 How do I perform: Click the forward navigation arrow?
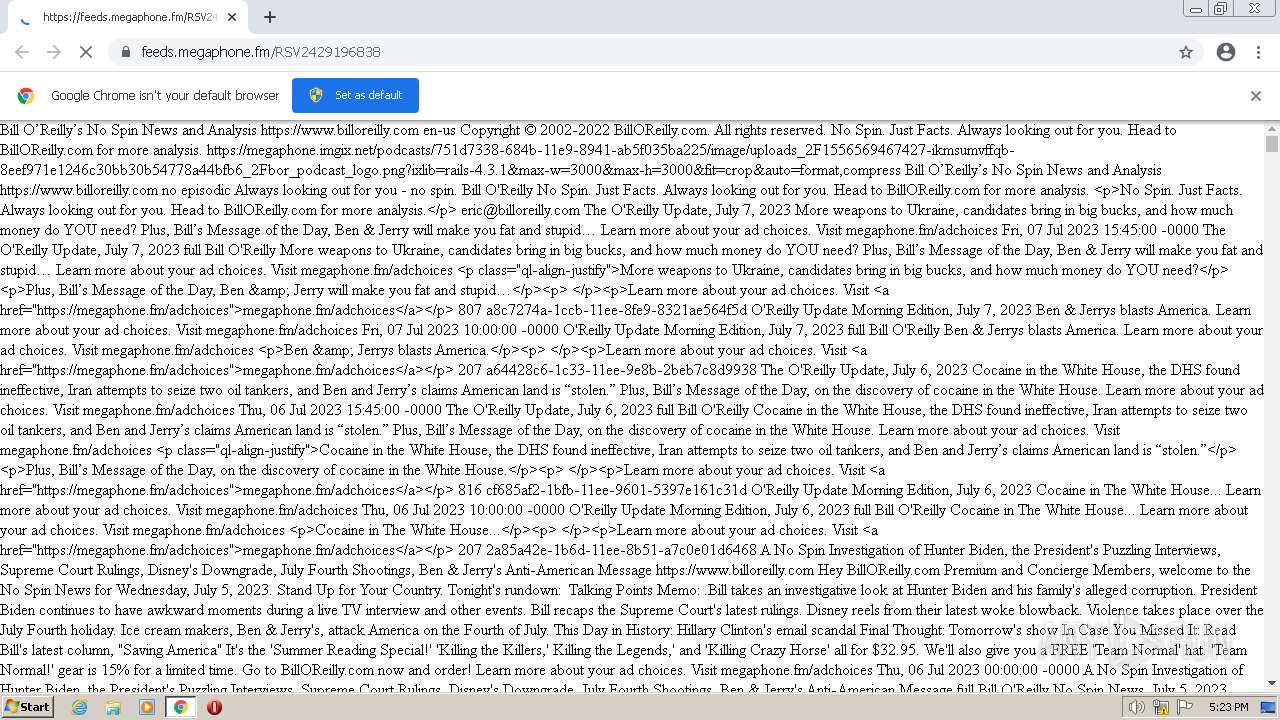point(54,52)
